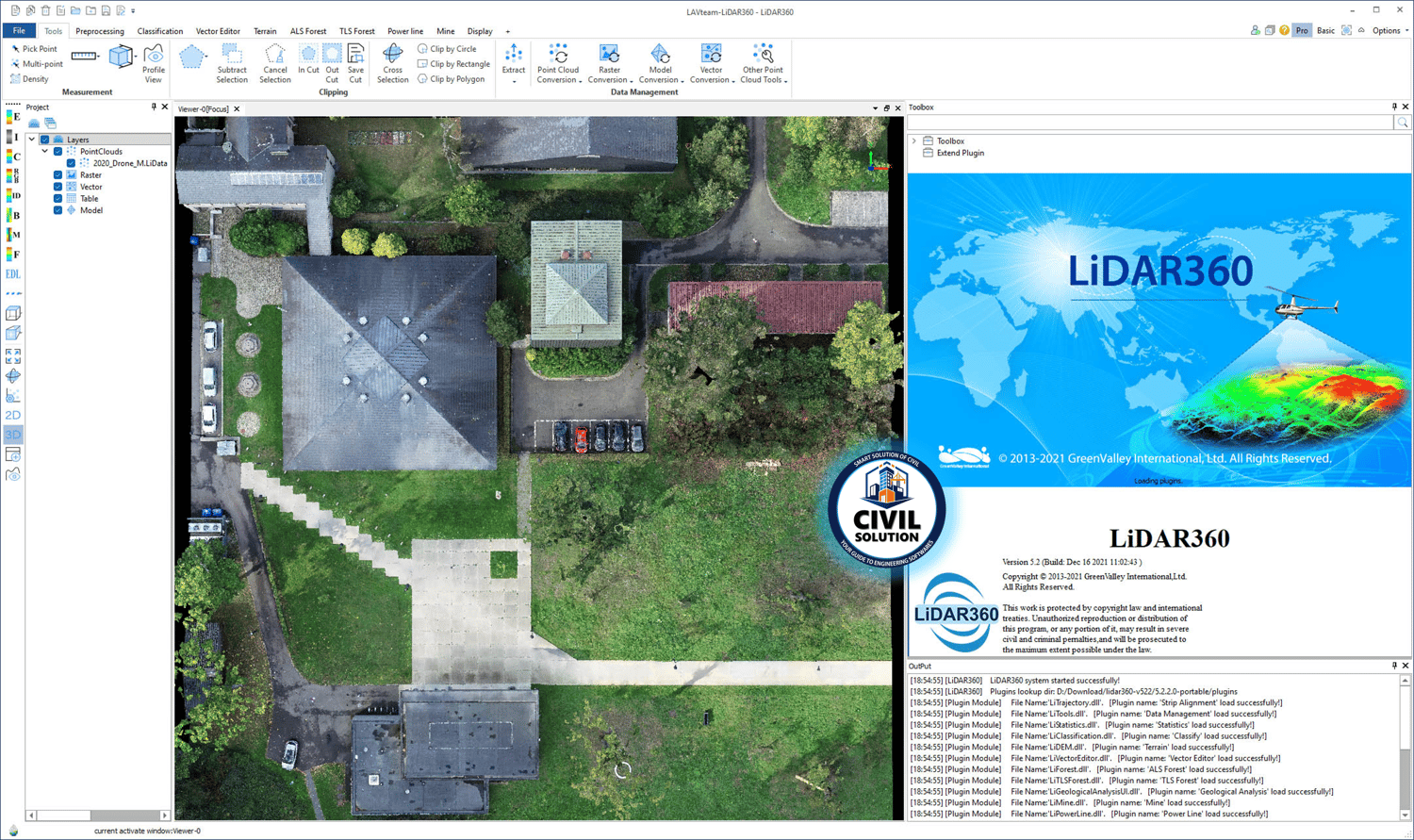
Task: Activate the Multi-point measurement tool
Action: coord(36,64)
